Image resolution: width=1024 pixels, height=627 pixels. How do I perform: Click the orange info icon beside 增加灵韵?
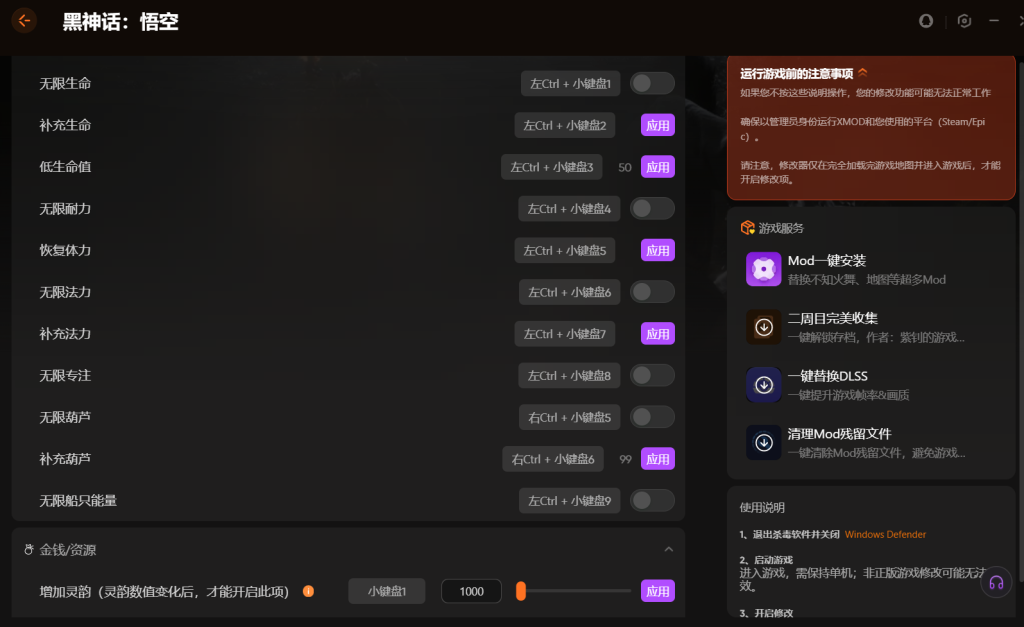(308, 591)
